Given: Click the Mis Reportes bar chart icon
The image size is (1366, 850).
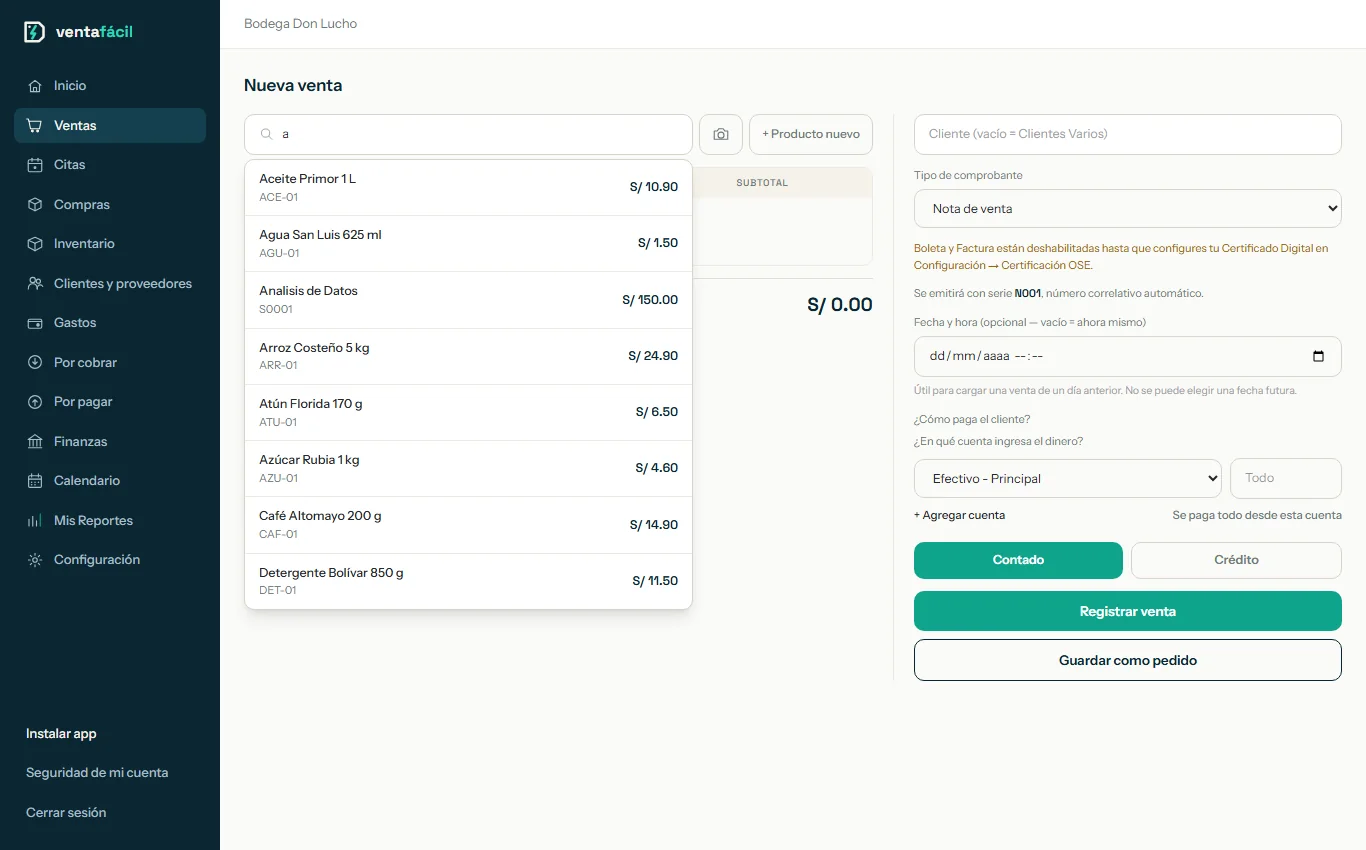Looking at the screenshot, I should coord(35,521).
